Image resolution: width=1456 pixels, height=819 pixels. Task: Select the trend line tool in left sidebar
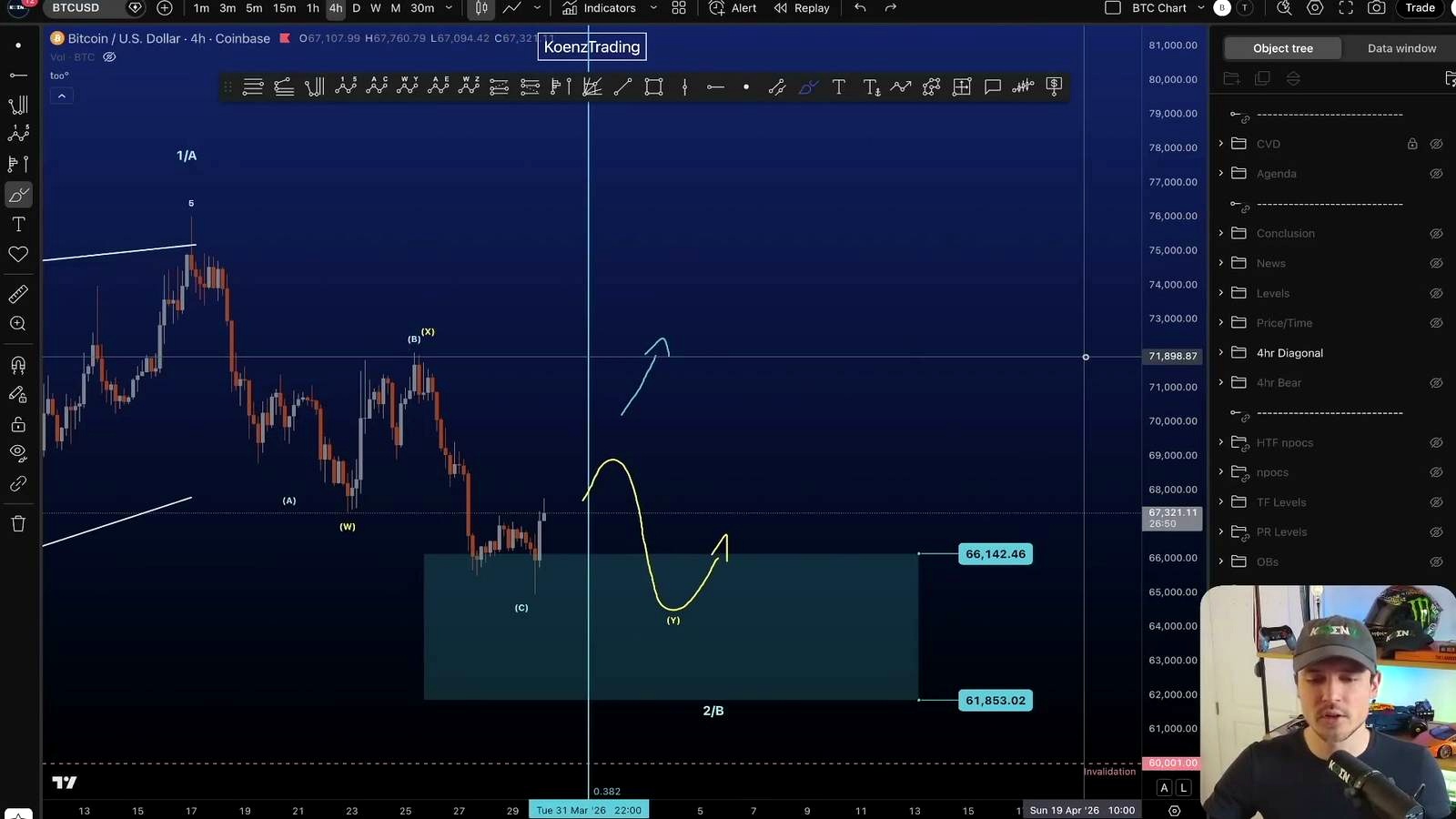pos(18,75)
